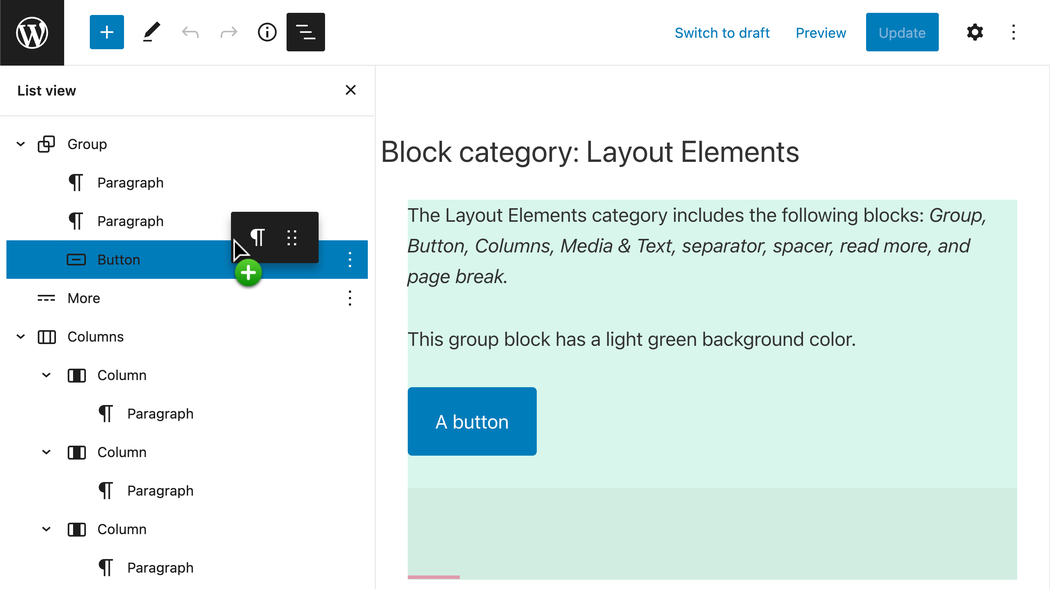Select the Group block icon
The width and height of the screenshot is (1050, 589).
point(46,144)
